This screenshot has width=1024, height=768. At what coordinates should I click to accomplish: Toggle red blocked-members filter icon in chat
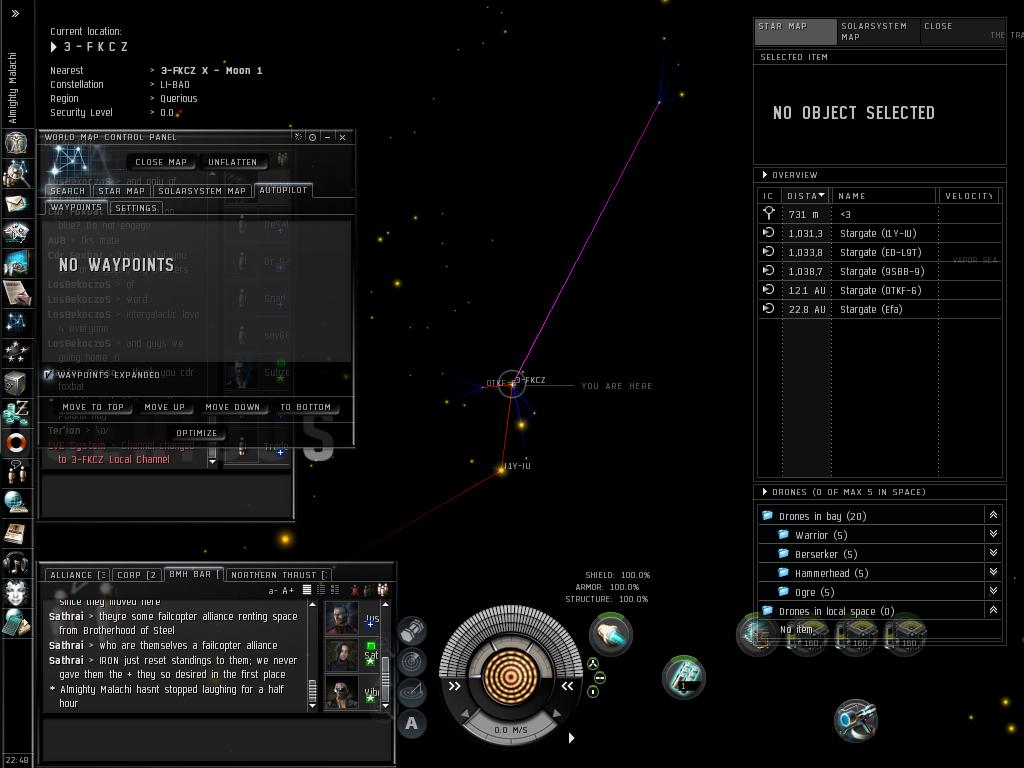coord(355,590)
